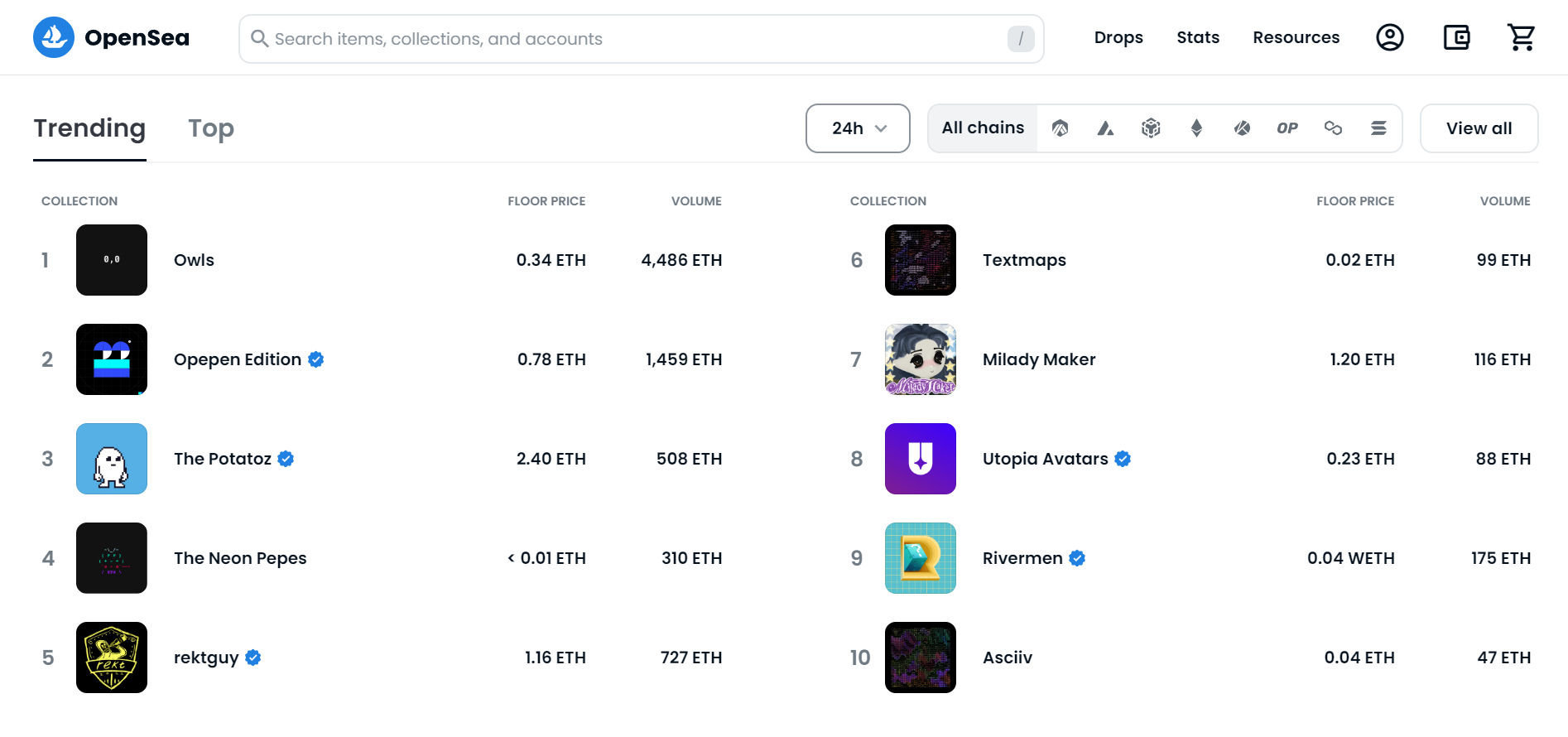1568x737 pixels.
Task: Filter by BNB chain icon
Action: [1151, 128]
